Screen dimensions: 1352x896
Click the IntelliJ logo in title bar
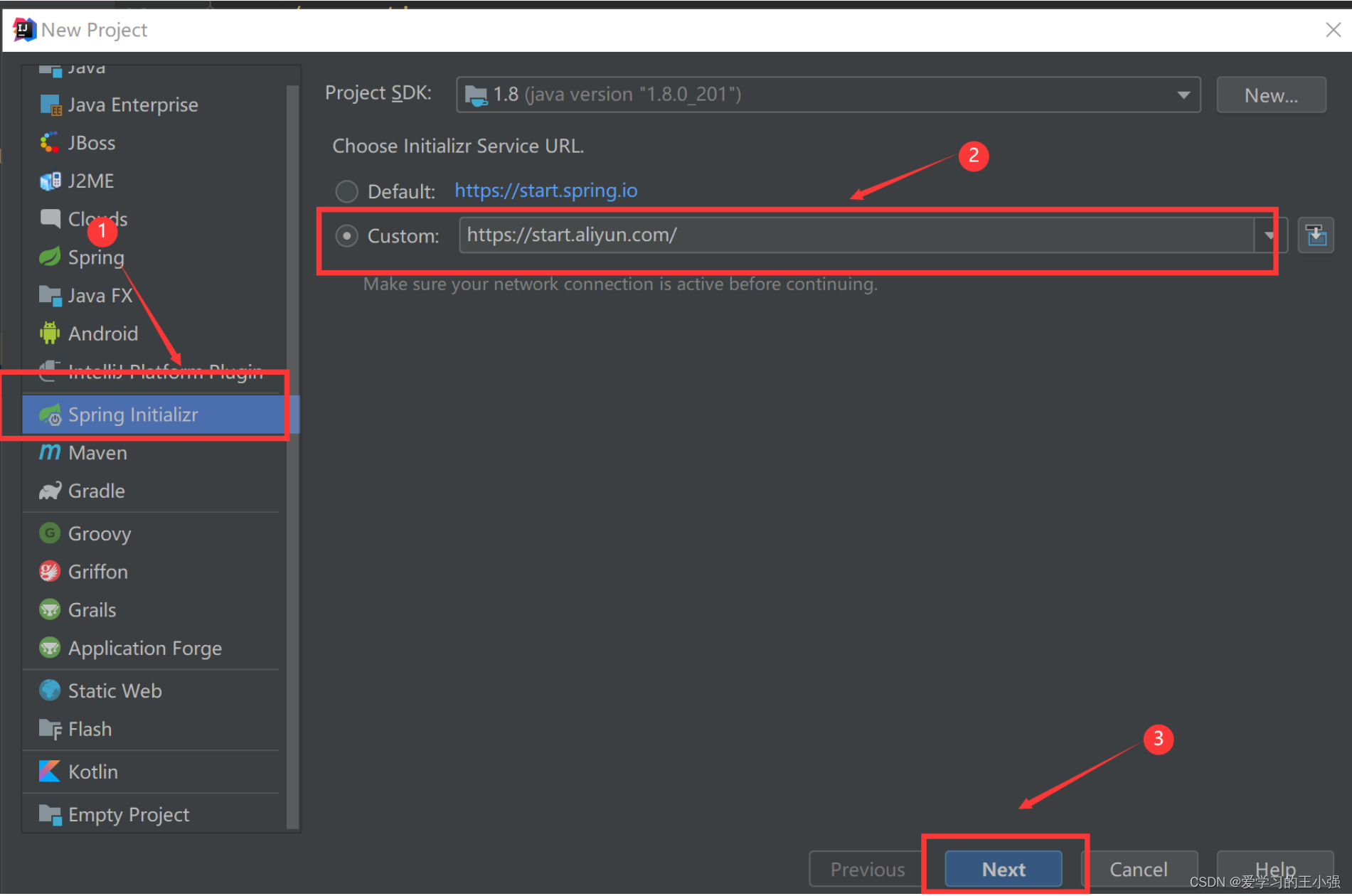(24, 30)
